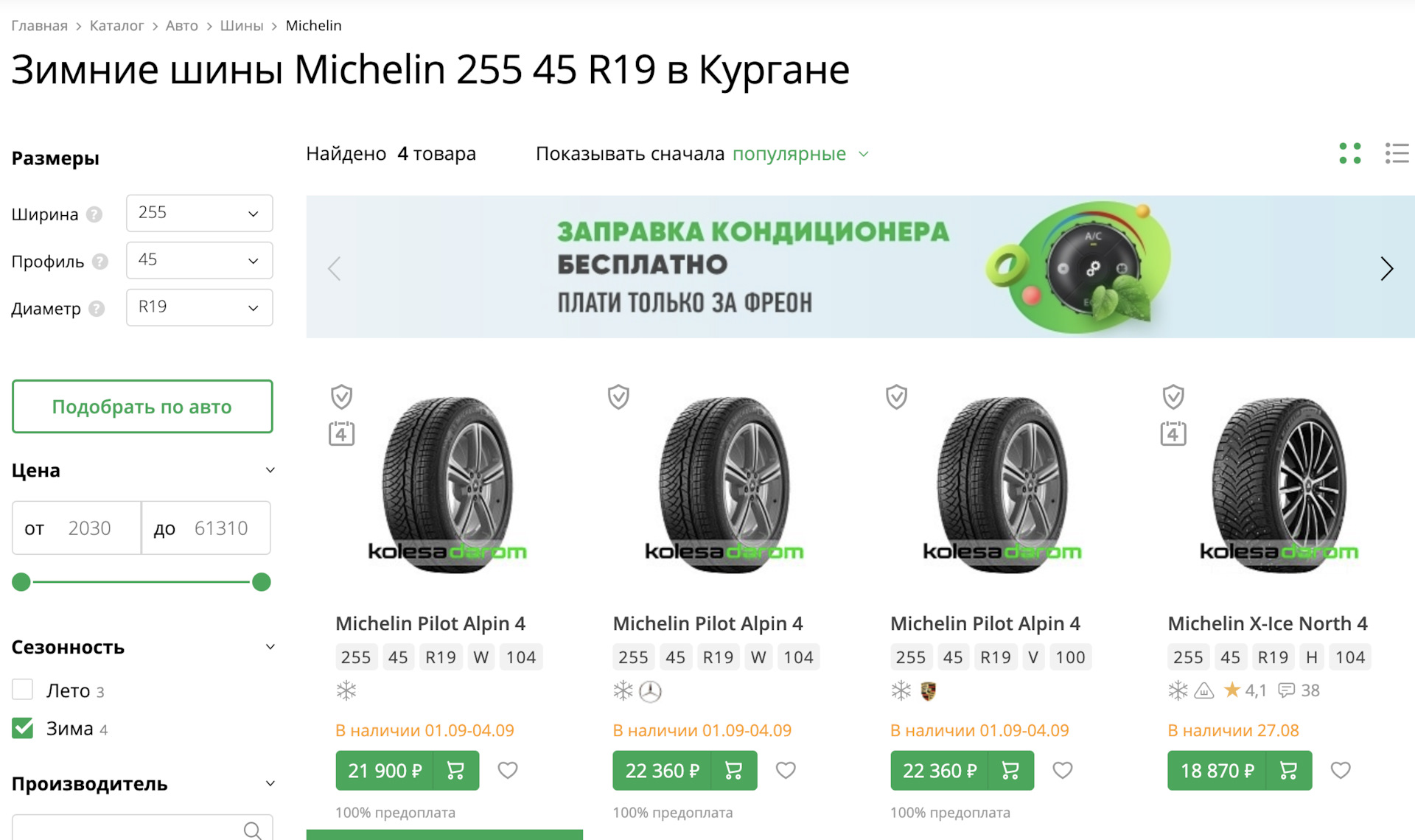Change sort order from популярные
Viewport: 1415px width, 840px height.
[x=799, y=154]
